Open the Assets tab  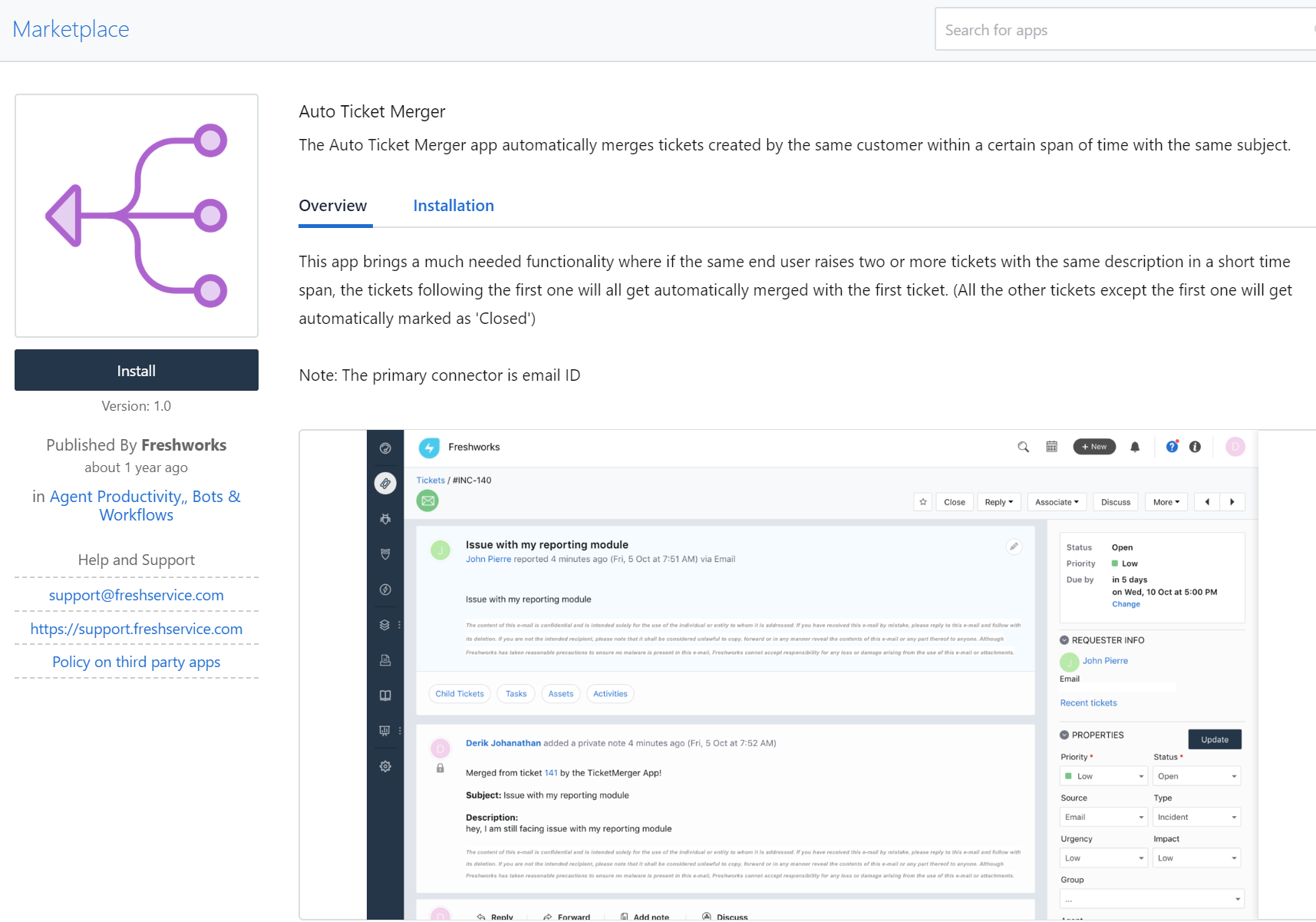(x=561, y=694)
